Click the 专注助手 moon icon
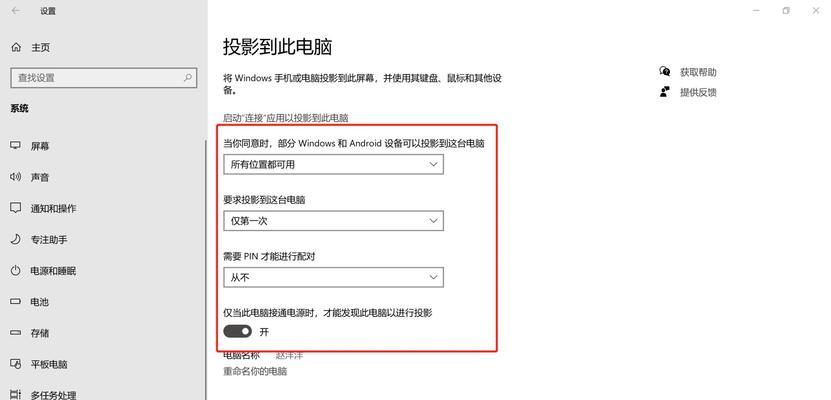This screenshot has width=831, height=400. 16,239
